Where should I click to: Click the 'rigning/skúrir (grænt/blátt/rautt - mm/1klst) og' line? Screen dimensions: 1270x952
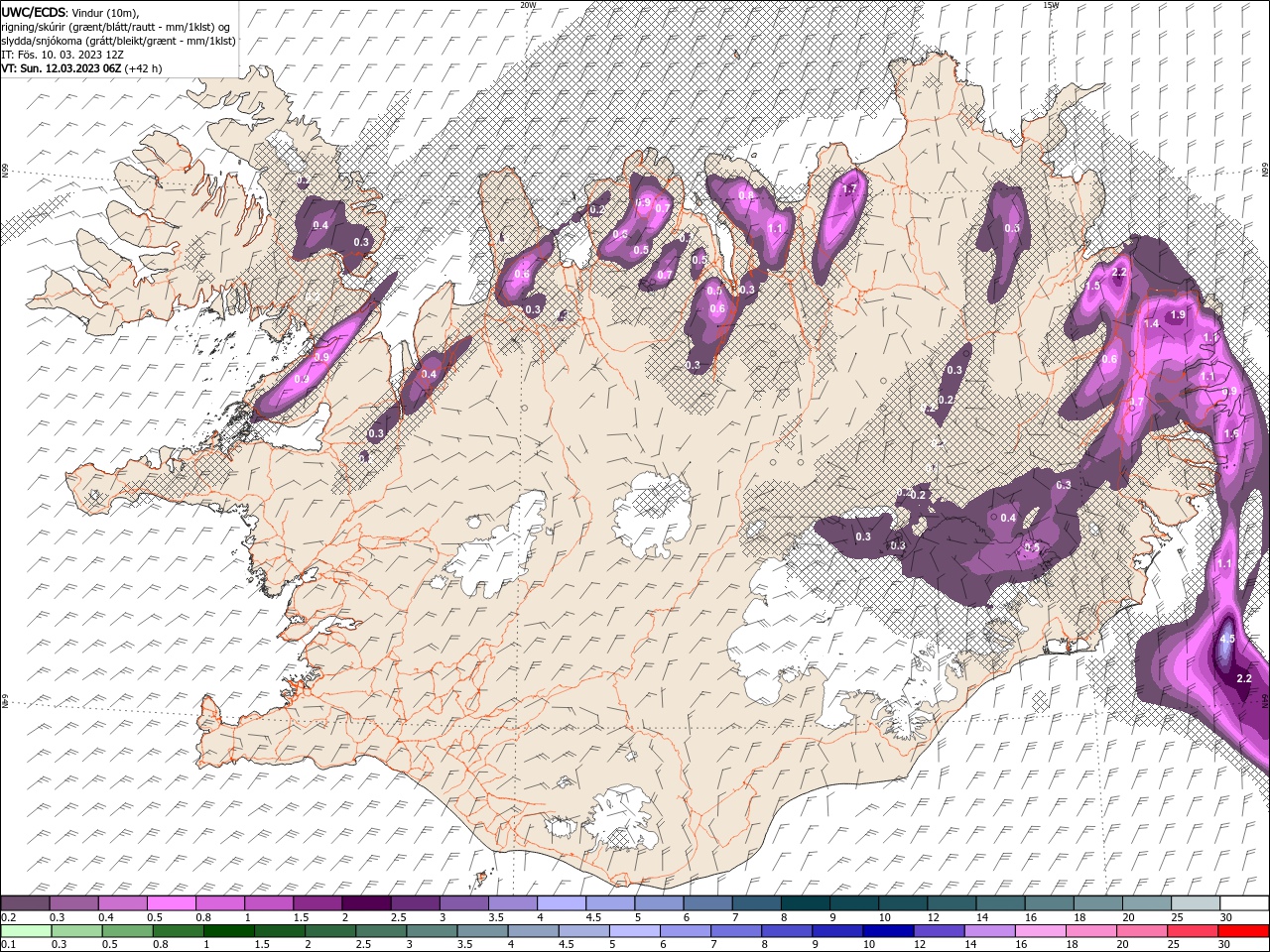117,27
